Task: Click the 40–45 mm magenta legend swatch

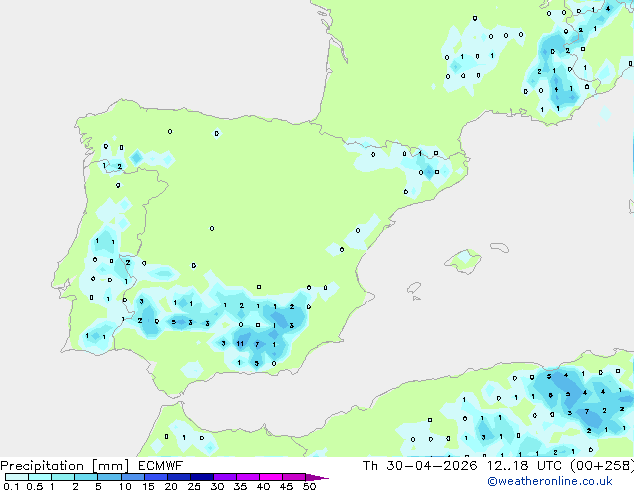Action: coord(271,477)
